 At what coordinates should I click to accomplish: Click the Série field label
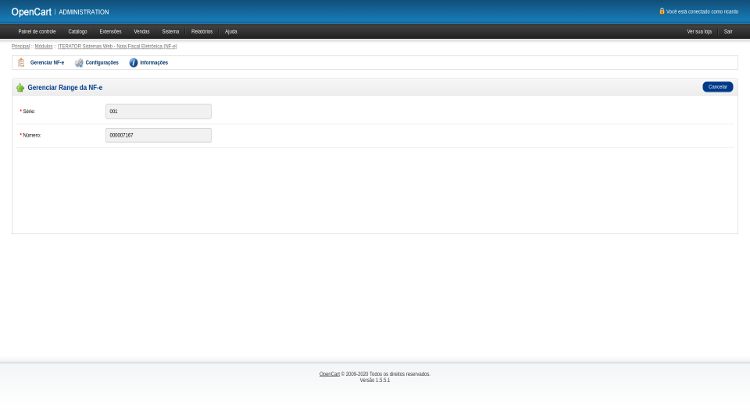pyautogui.click(x=29, y=111)
